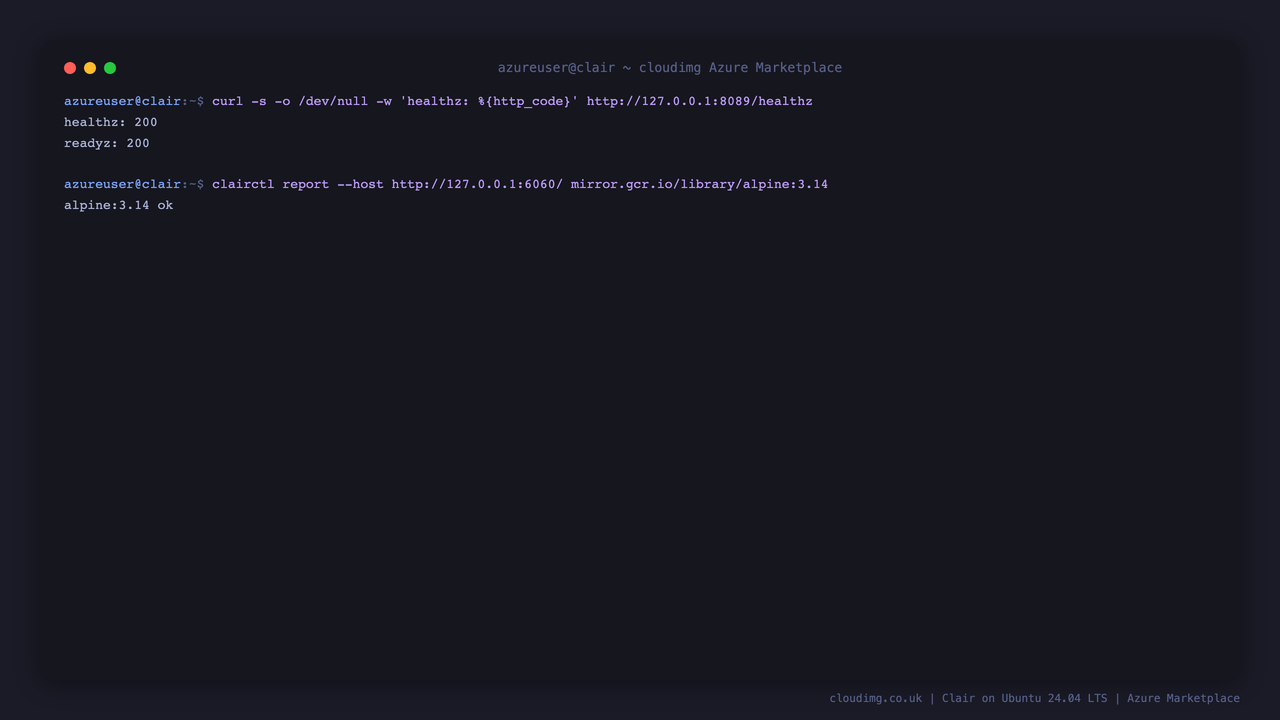Click the 'alpine:3.14 ok' result line
The width and height of the screenshot is (1280, 720).
coord(119,205)
